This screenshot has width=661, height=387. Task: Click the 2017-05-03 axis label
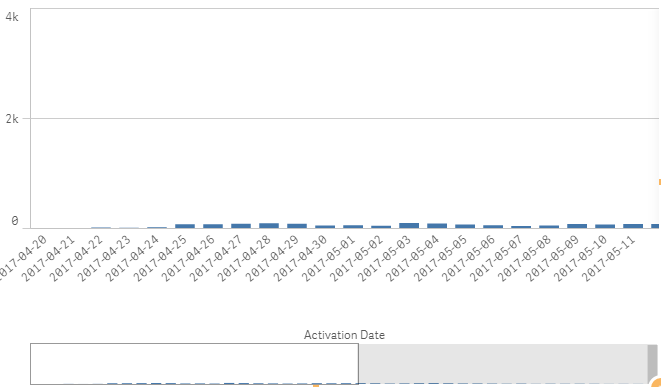click(x=384, y=259)
